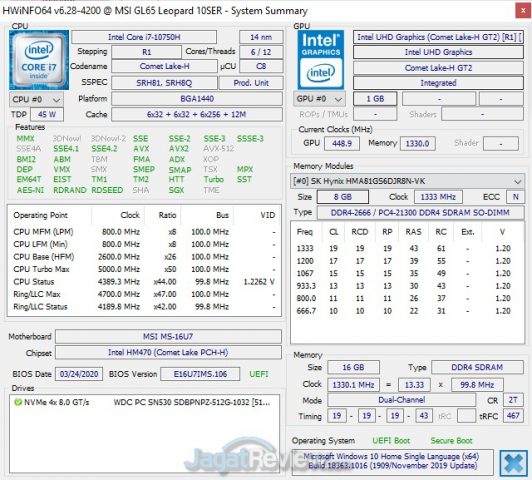Click the R1 stepping field
532x480 pixels.
click(146, 52)
